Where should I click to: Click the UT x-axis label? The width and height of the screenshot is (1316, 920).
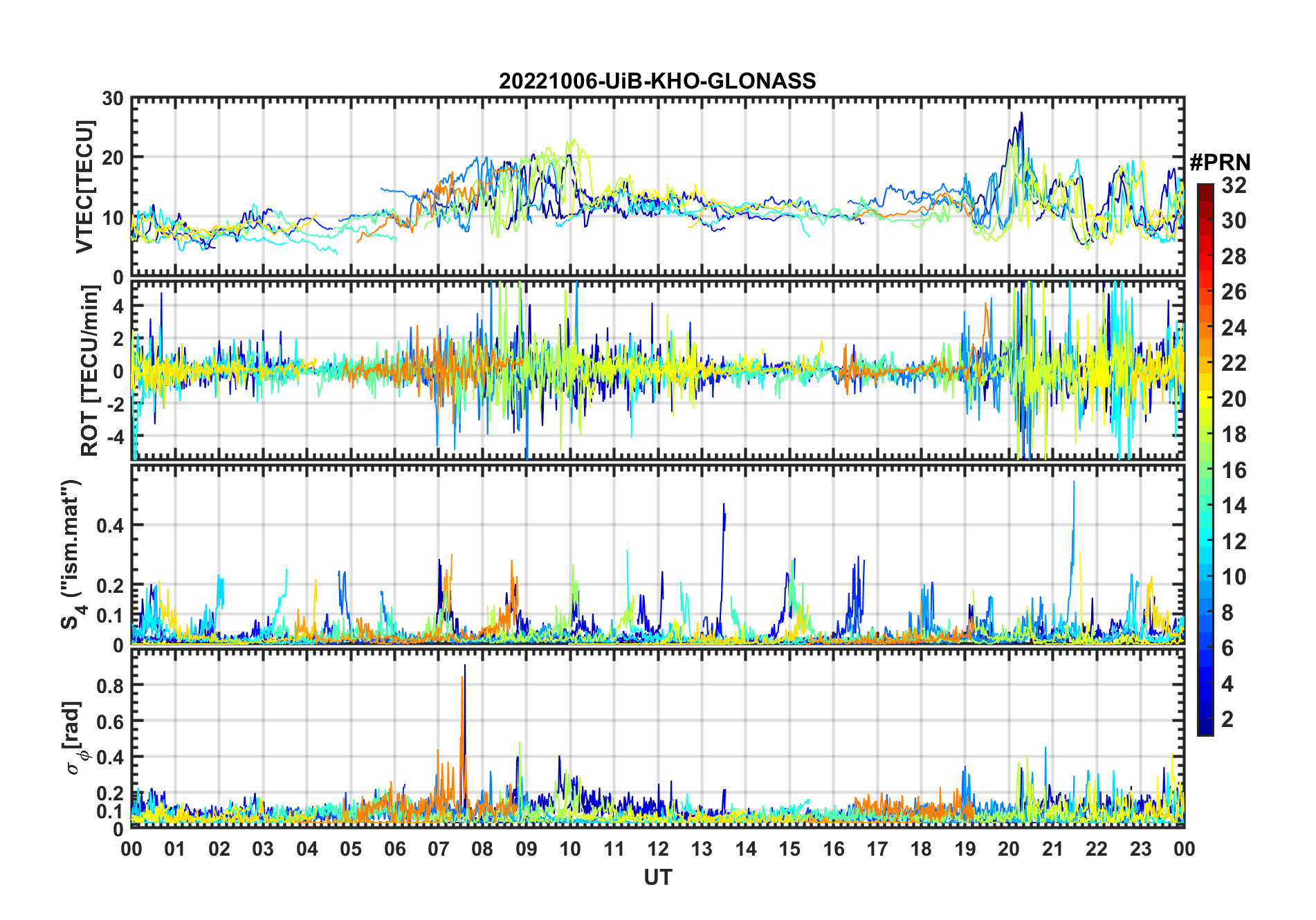(658, 877)
